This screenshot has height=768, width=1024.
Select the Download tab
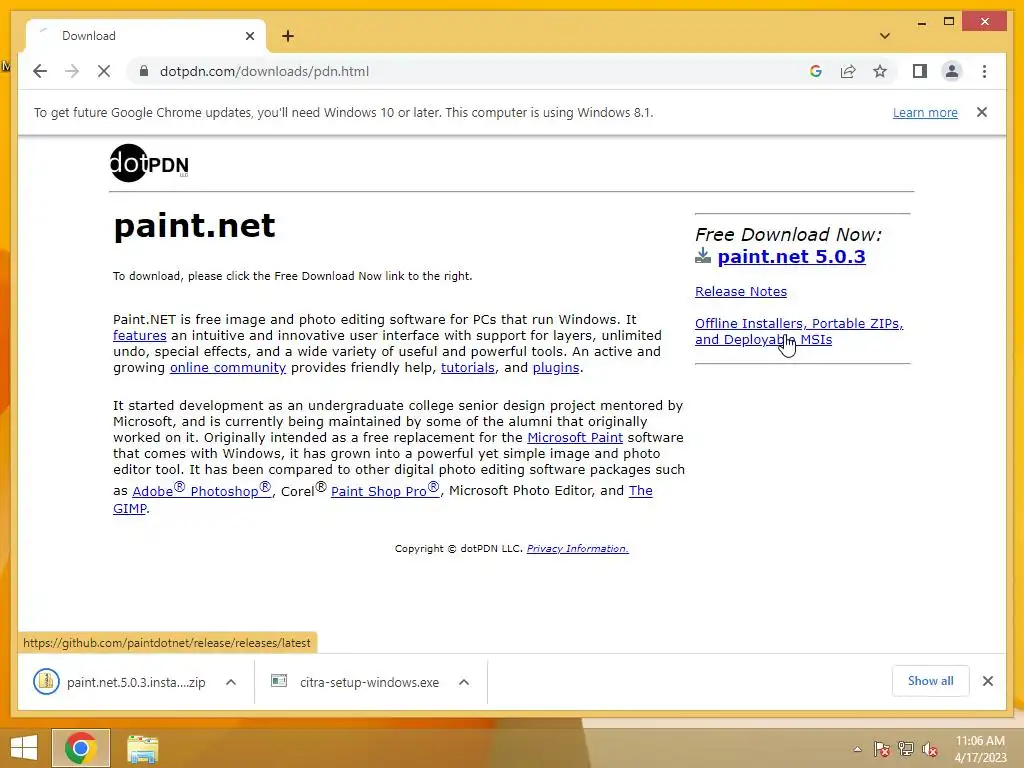tap(145, 36)
